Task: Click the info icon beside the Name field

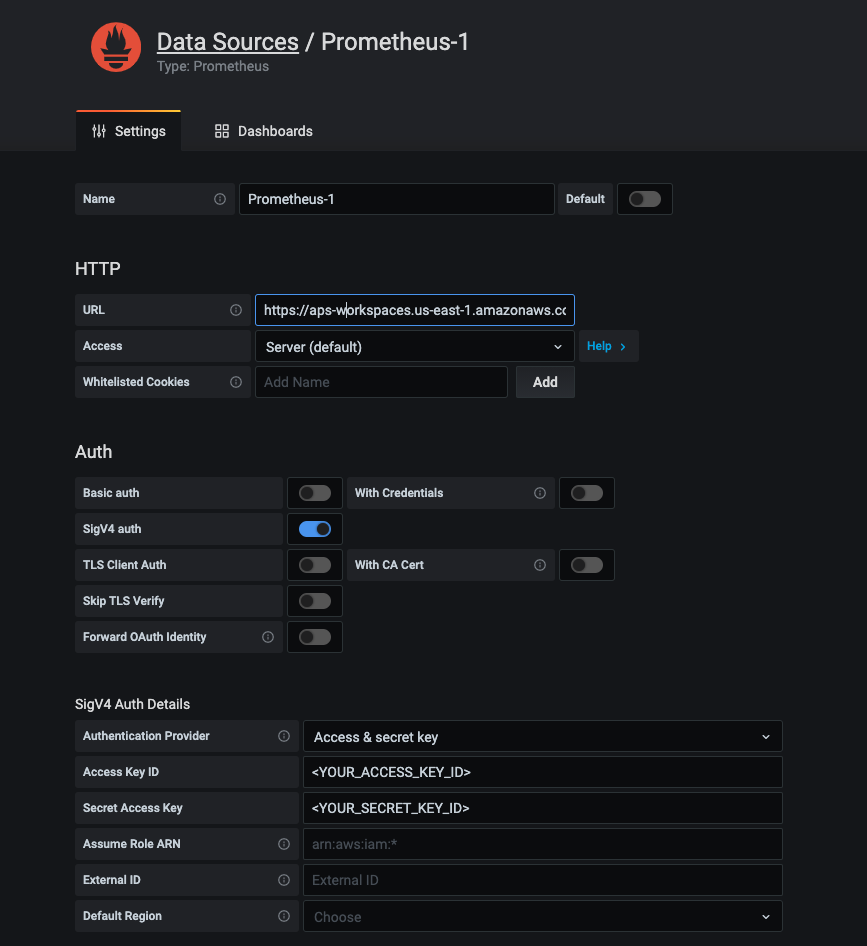Action: click(222, 199)
